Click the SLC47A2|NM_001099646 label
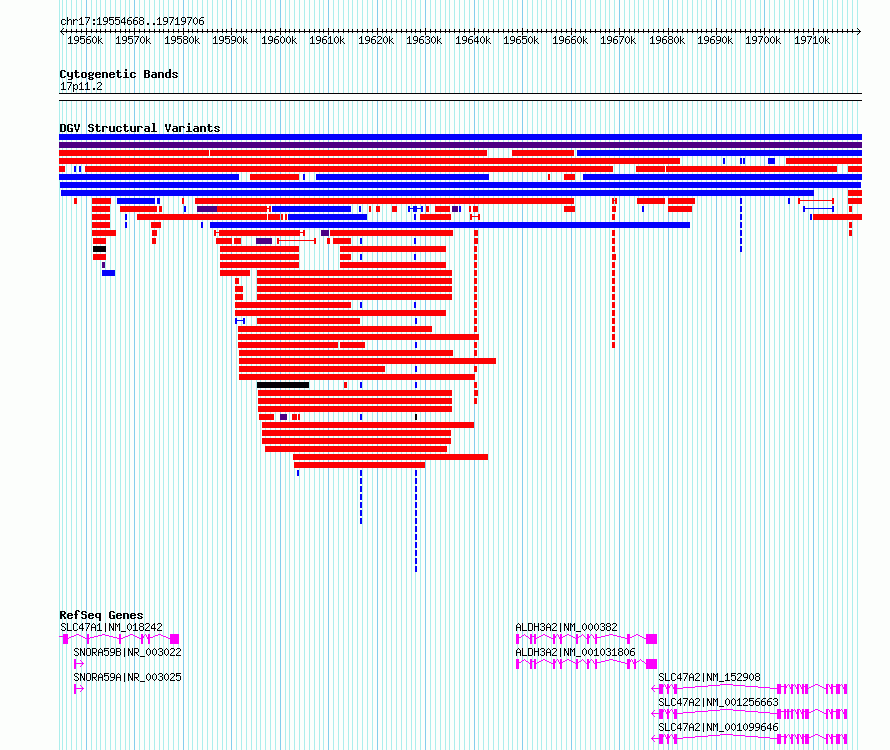 click(x=719, y=727)
